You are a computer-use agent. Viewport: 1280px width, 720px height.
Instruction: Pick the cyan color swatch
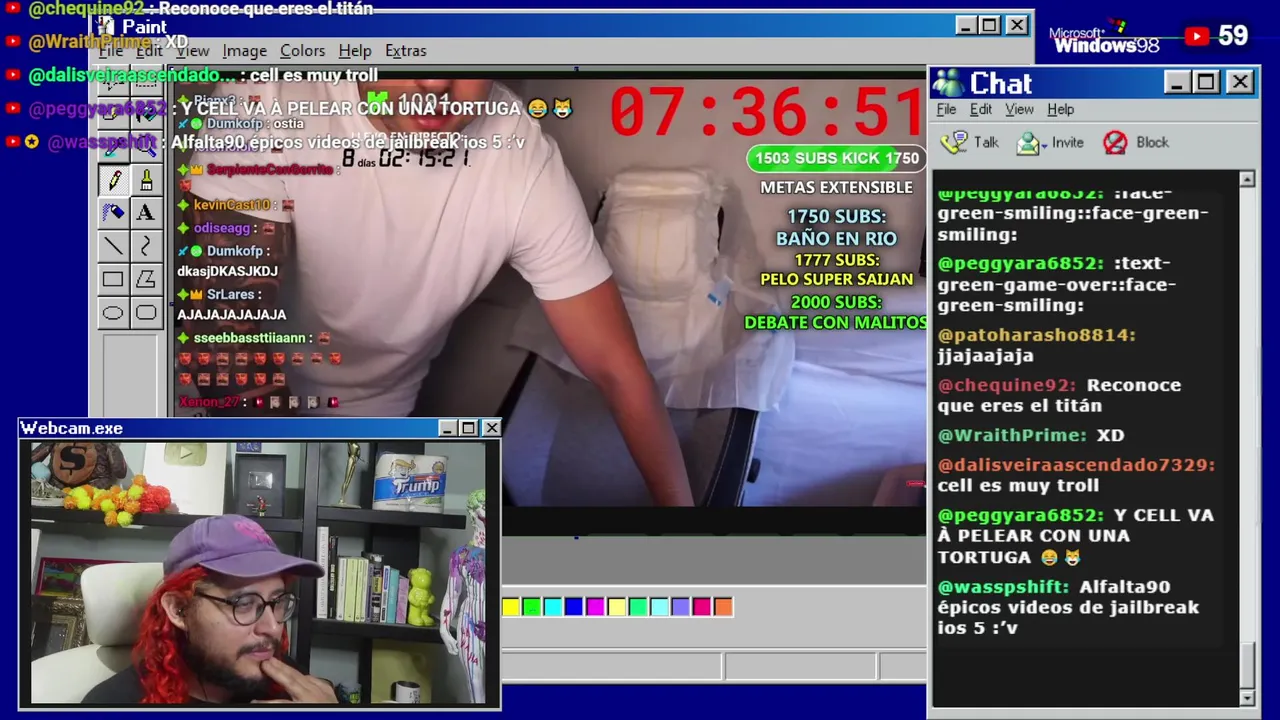click(x=553, y=607)
